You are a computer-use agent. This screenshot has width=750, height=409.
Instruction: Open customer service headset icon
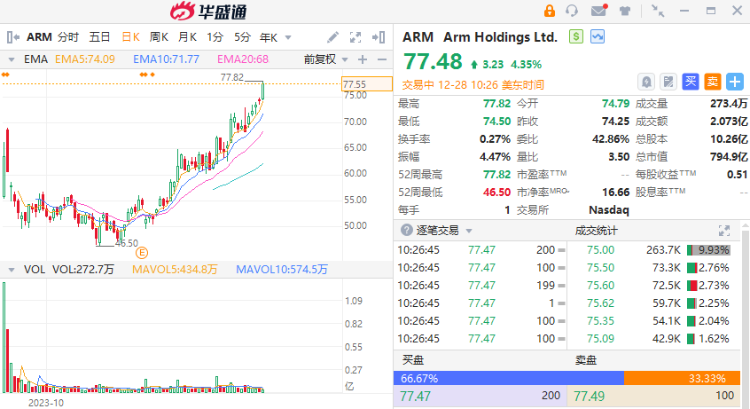(x=572, y=11)
